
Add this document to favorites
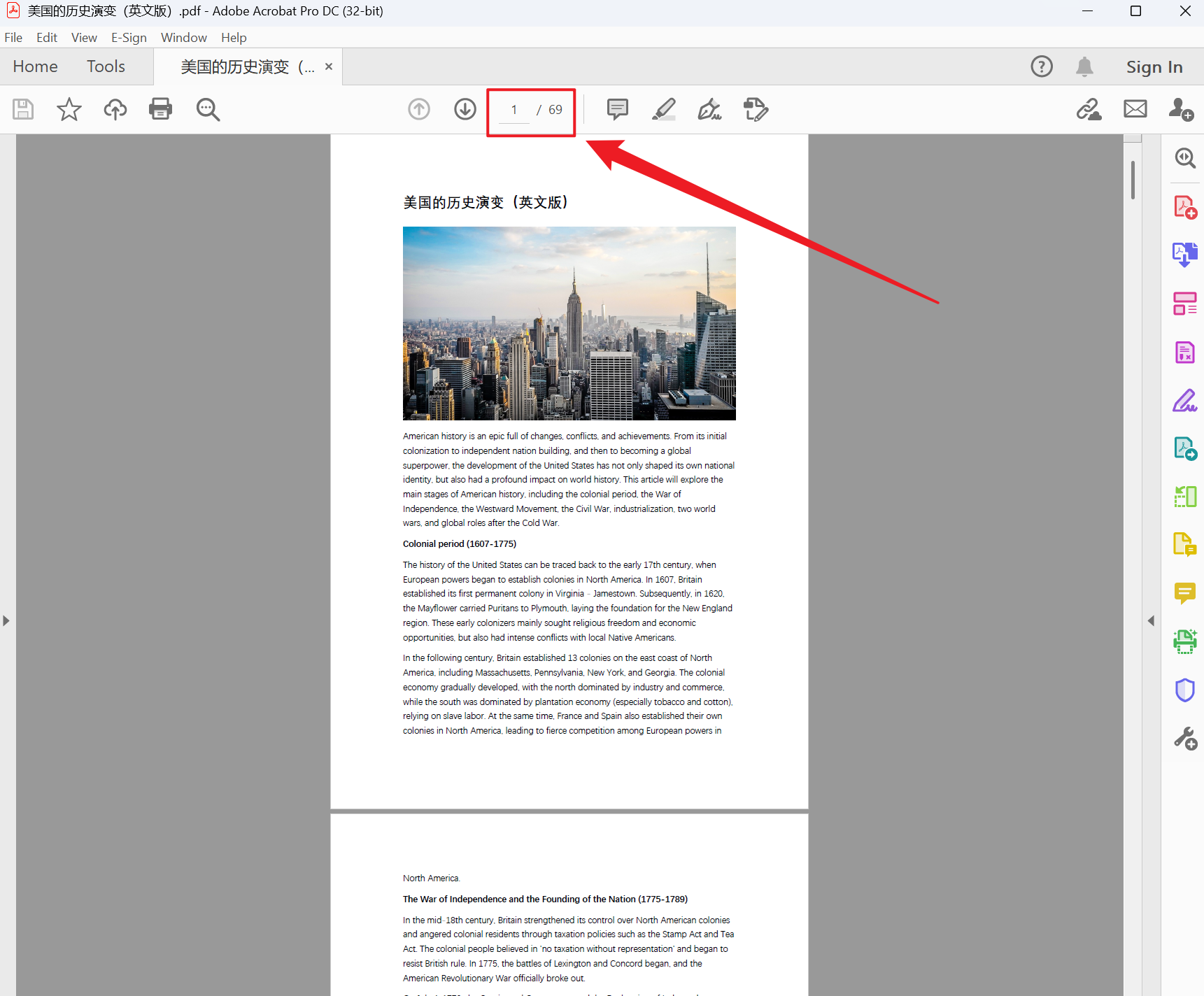pyautogui.click(x=69, y=109)
